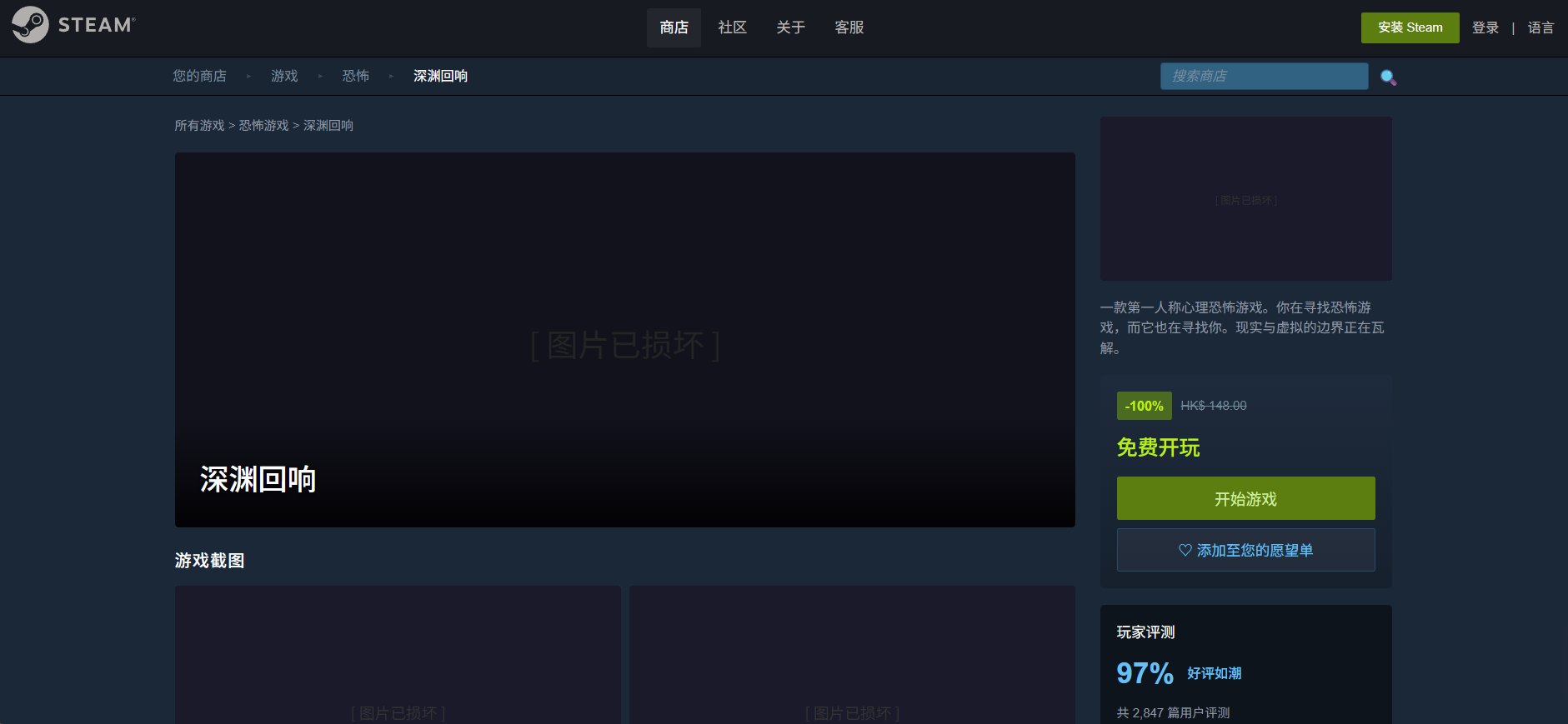
Task: Click the 开始游戏 button
Action: click(x=1245, y=498)
